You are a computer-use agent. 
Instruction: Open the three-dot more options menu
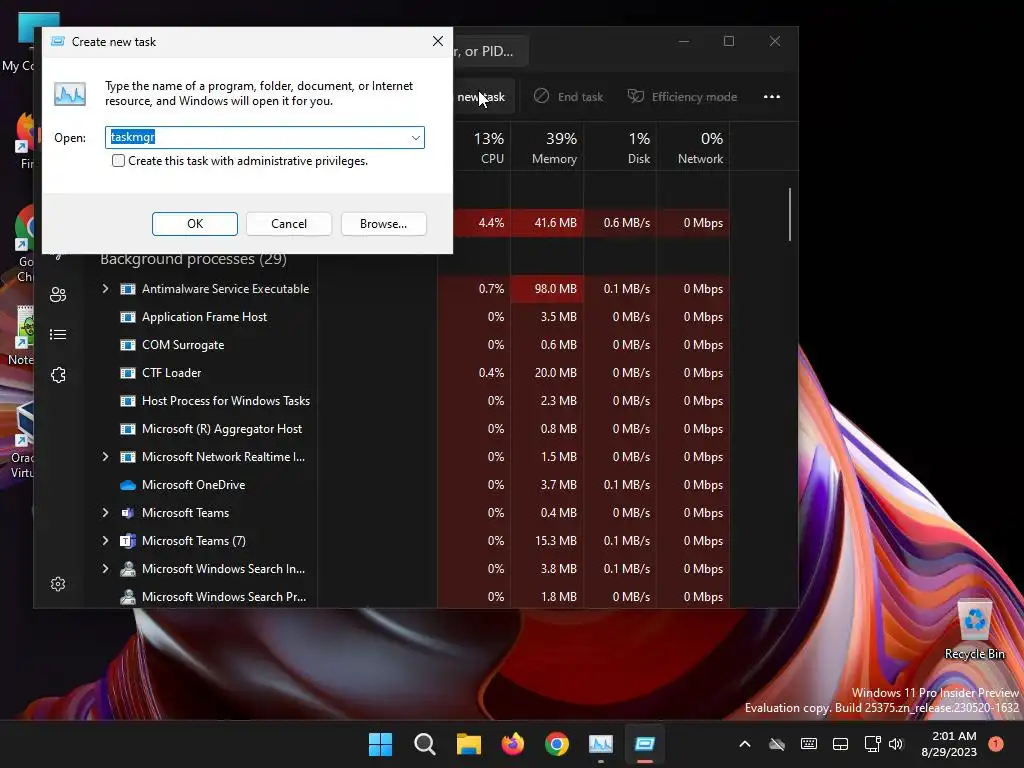[x=772, y=97]
